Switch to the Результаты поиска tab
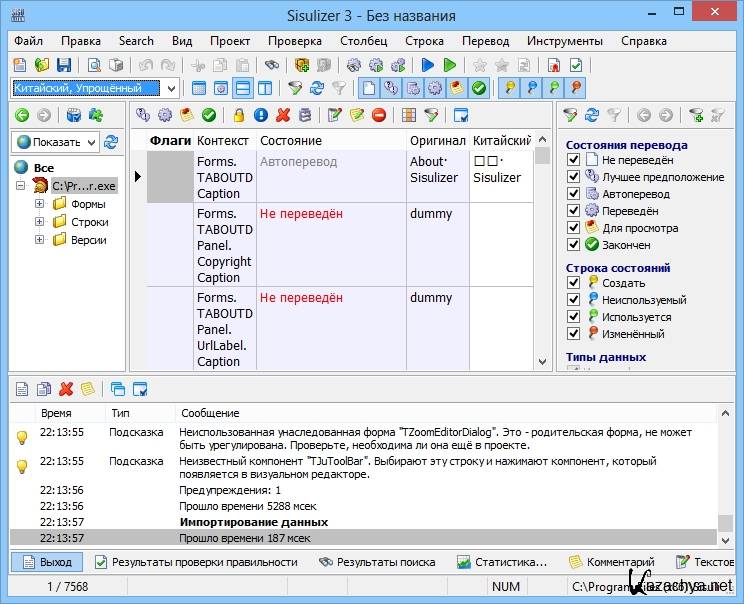 377,562
